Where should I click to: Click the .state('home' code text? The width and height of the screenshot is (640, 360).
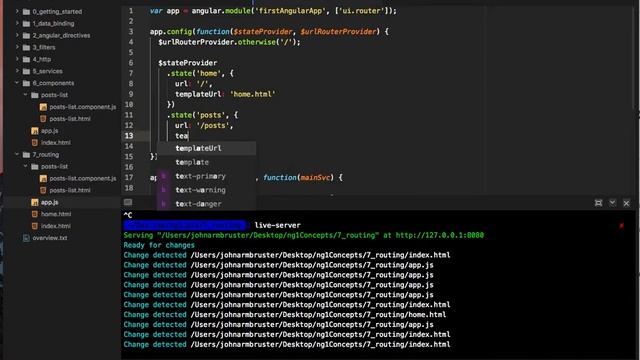pyautogui.click(x=195, y=73)
